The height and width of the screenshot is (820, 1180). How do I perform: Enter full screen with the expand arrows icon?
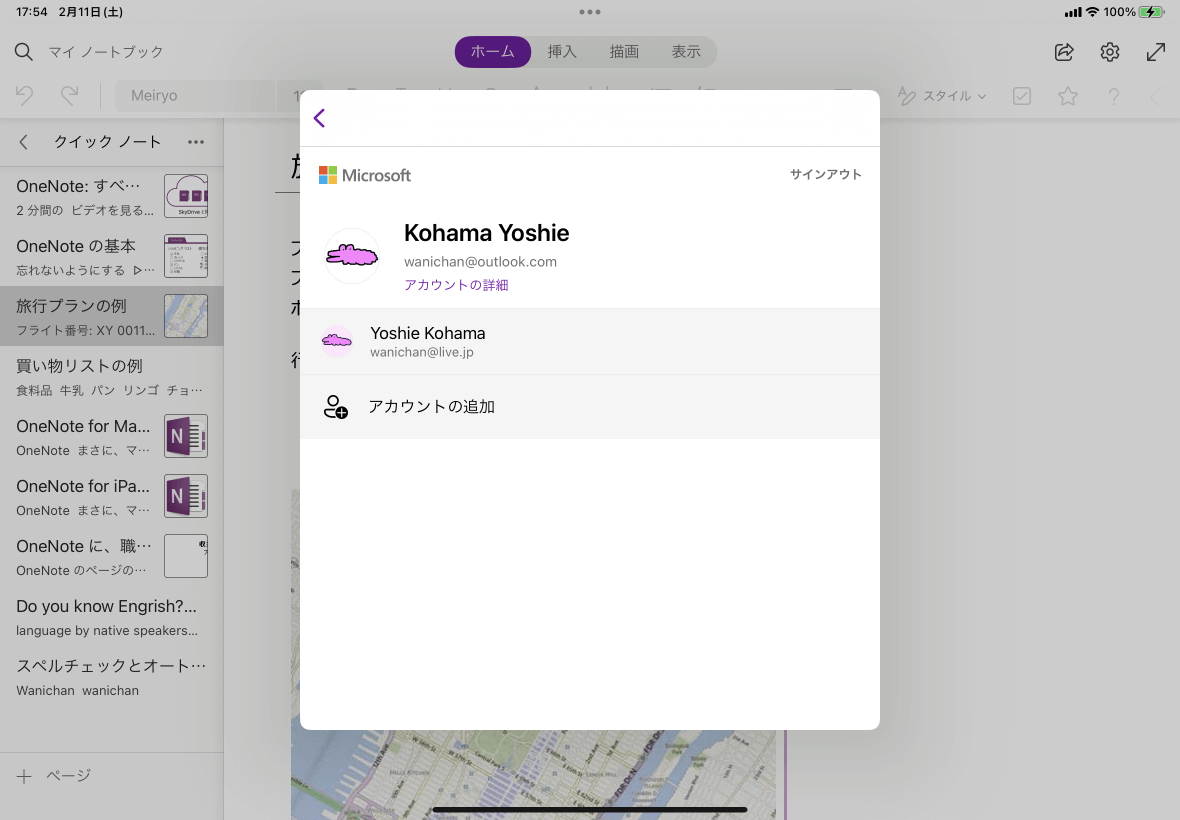1156,52
